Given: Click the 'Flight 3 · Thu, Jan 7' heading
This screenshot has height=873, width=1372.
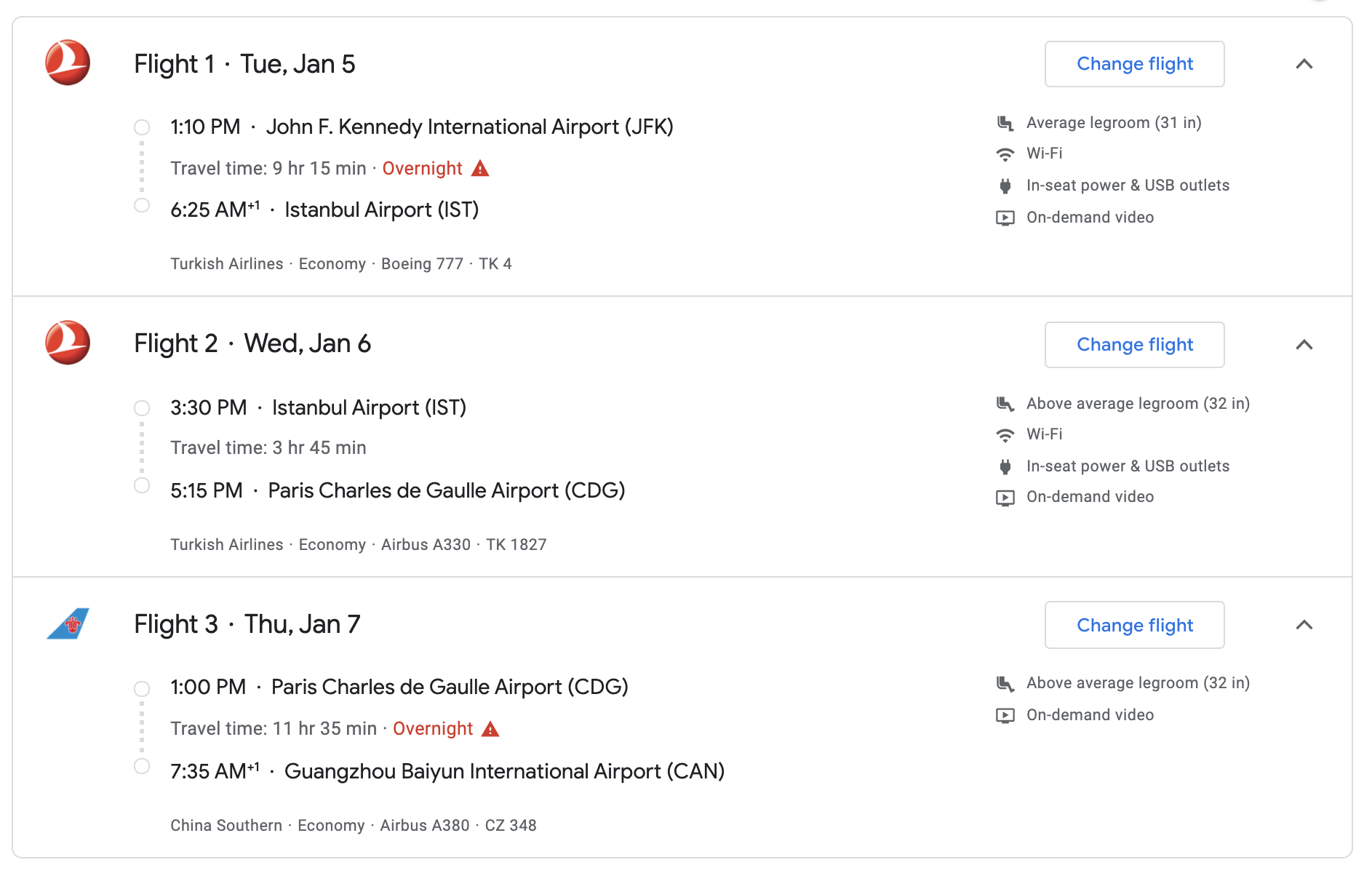Looking at the screenshot, I should pyautogui.click(x=247, y=624).
